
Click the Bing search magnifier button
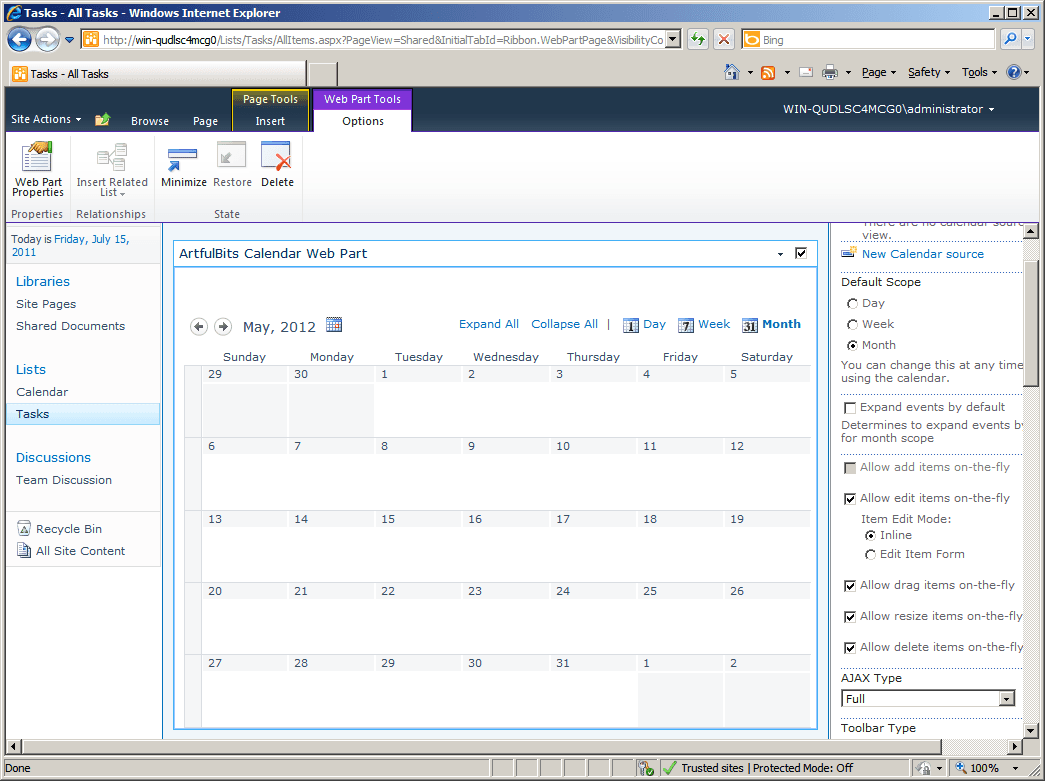1010,39
